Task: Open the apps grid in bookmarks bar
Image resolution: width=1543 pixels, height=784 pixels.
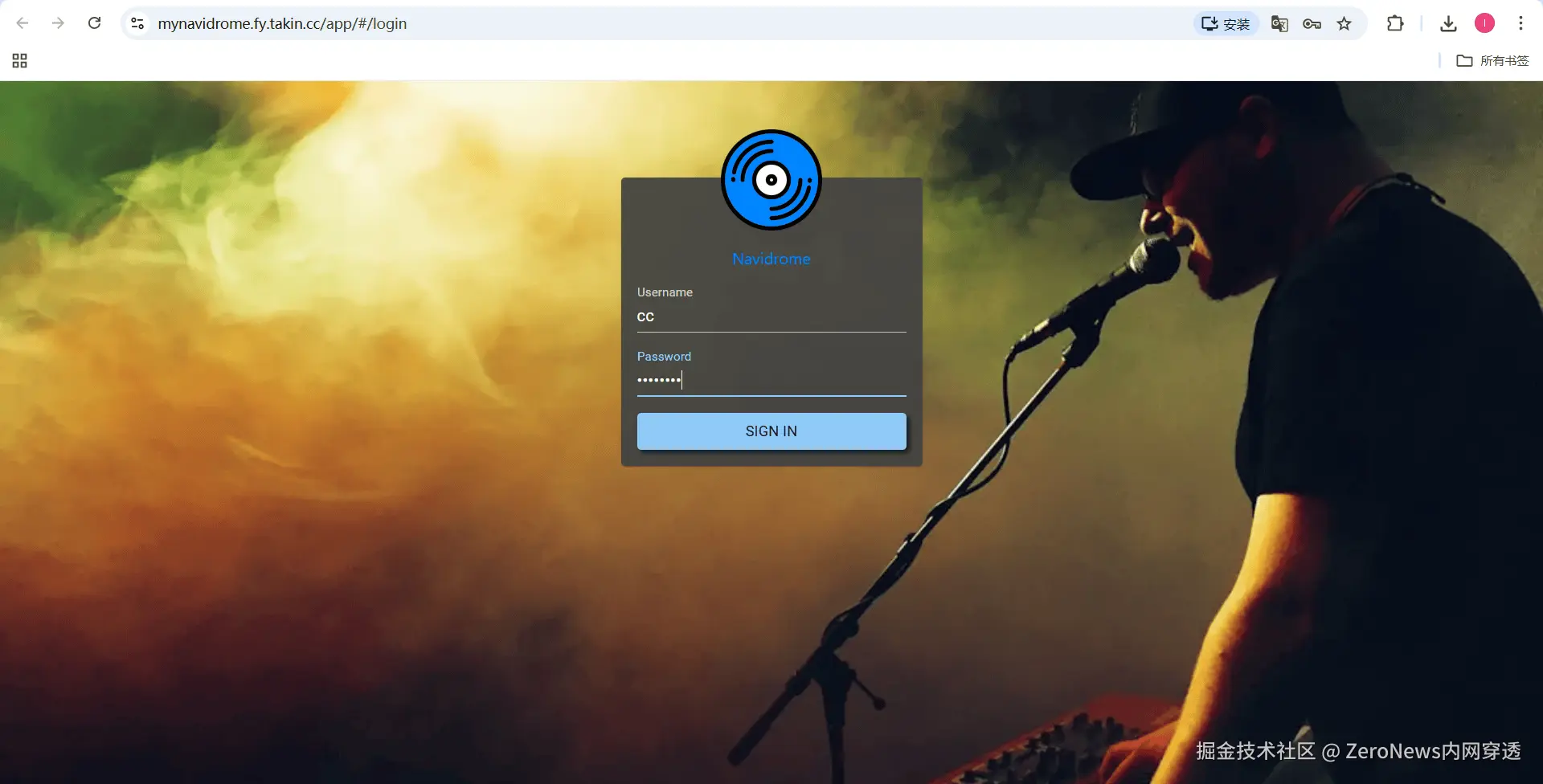Action: click(20, 60)
